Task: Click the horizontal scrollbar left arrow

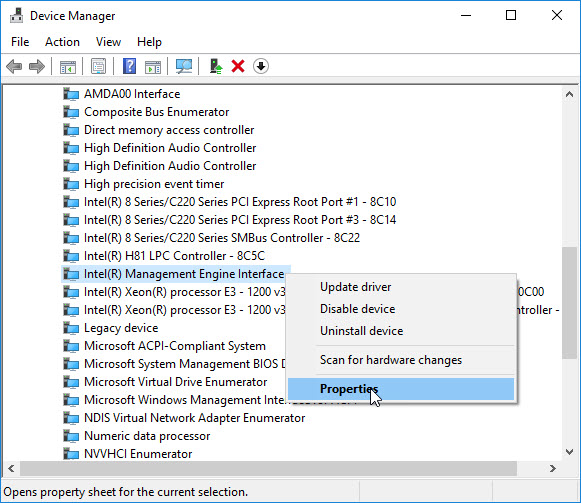Action: [11, 469]
